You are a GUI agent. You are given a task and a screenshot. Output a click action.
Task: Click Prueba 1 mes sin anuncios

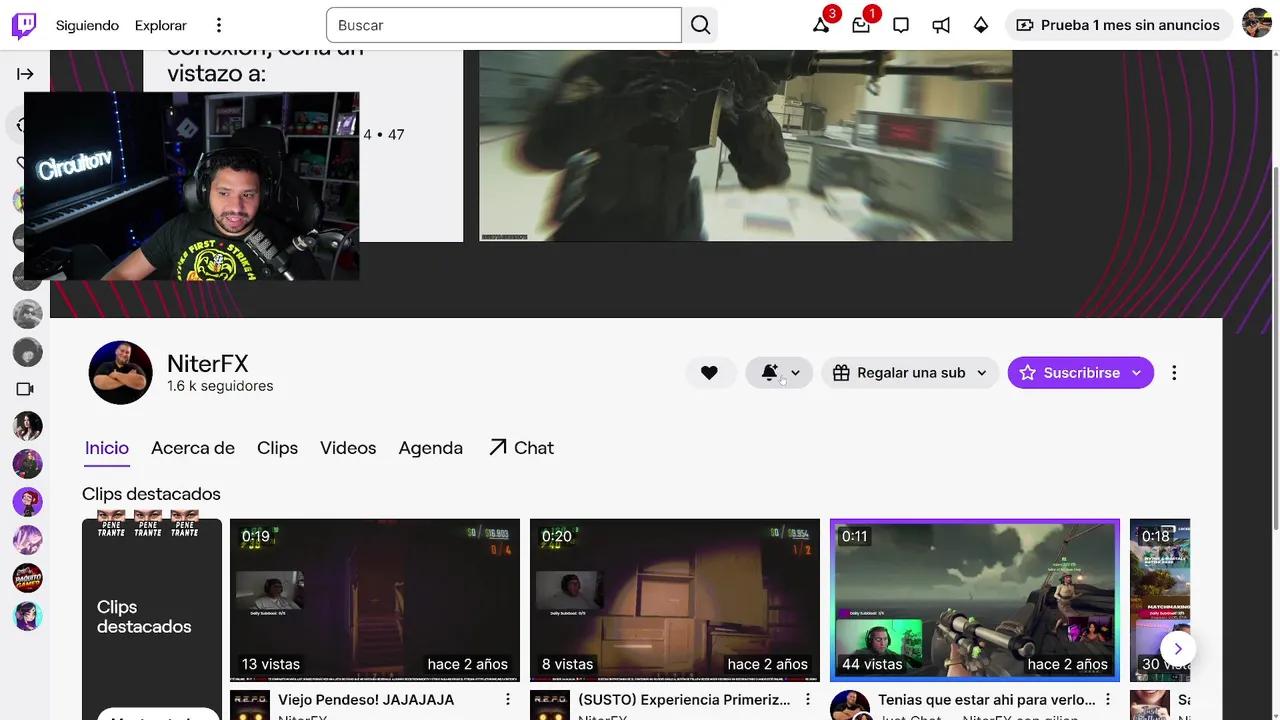point(1118,25)
